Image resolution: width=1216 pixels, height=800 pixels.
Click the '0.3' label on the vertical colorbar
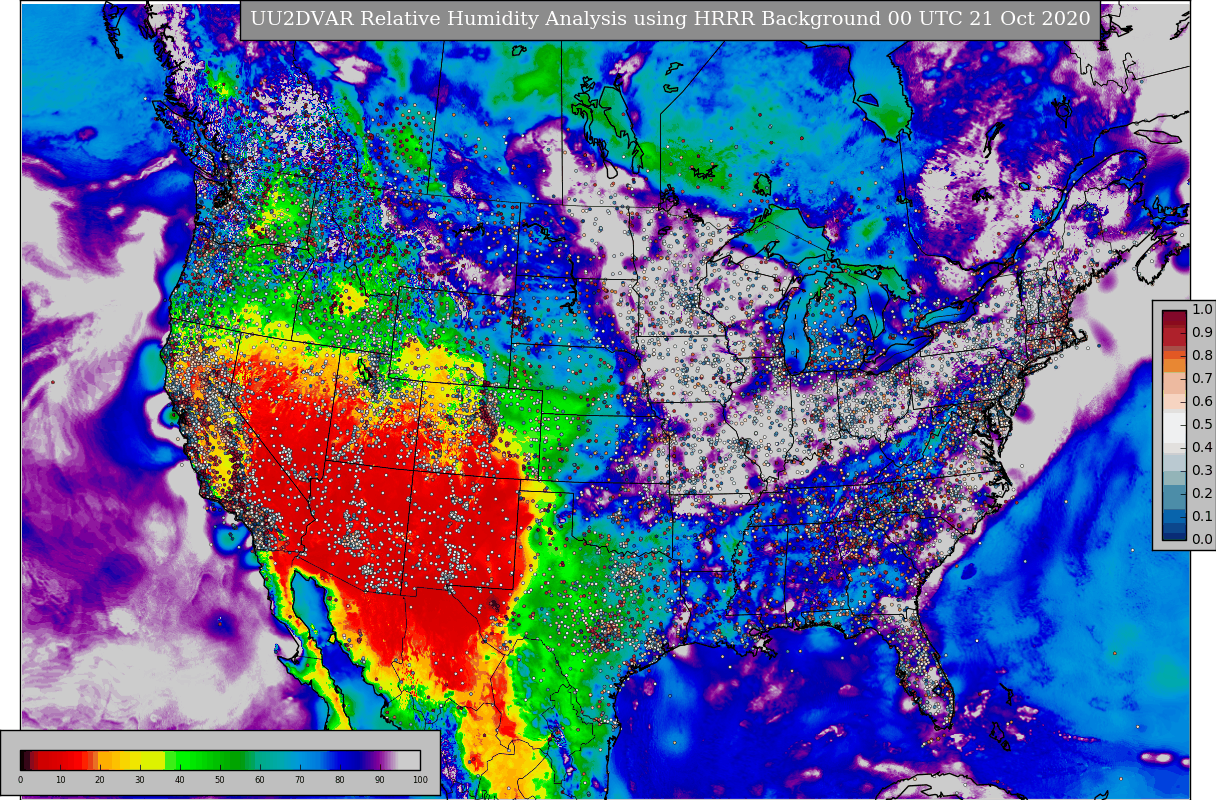(x=1202, y=470)
